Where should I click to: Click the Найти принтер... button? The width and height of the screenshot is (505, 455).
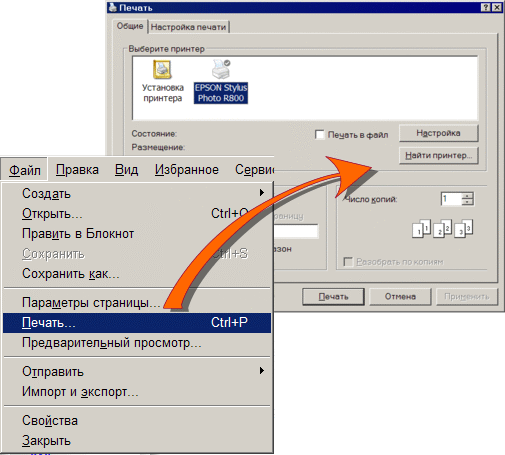(x=438, y=155)
